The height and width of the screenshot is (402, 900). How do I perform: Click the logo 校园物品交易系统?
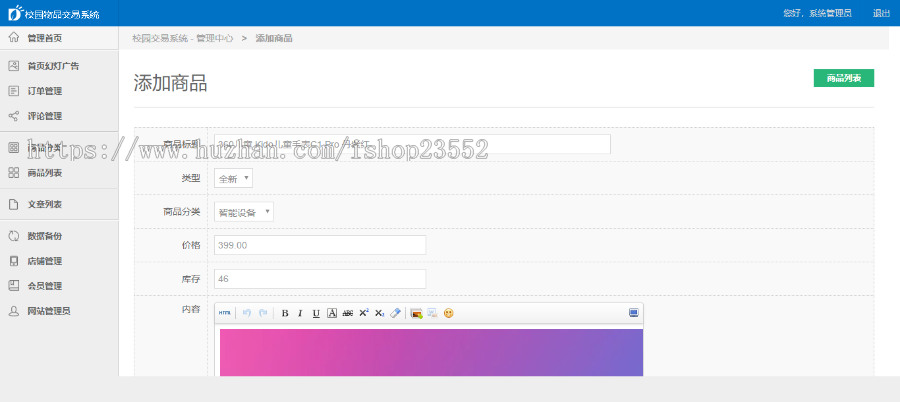54,13
